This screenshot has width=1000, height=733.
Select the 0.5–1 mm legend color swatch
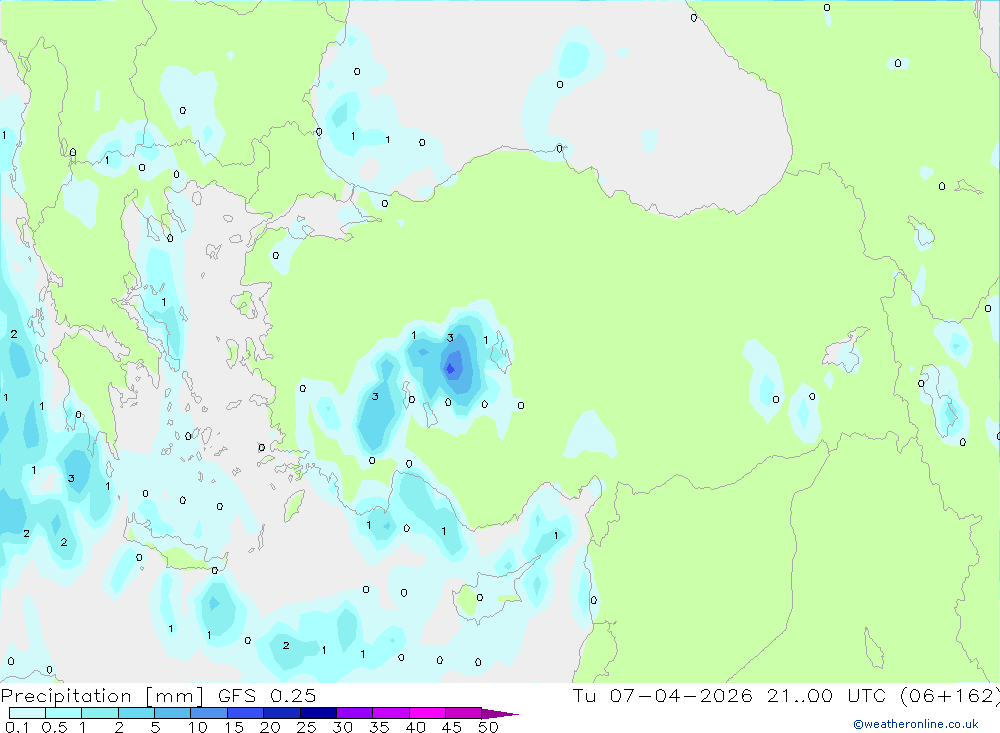coord(64,713)
